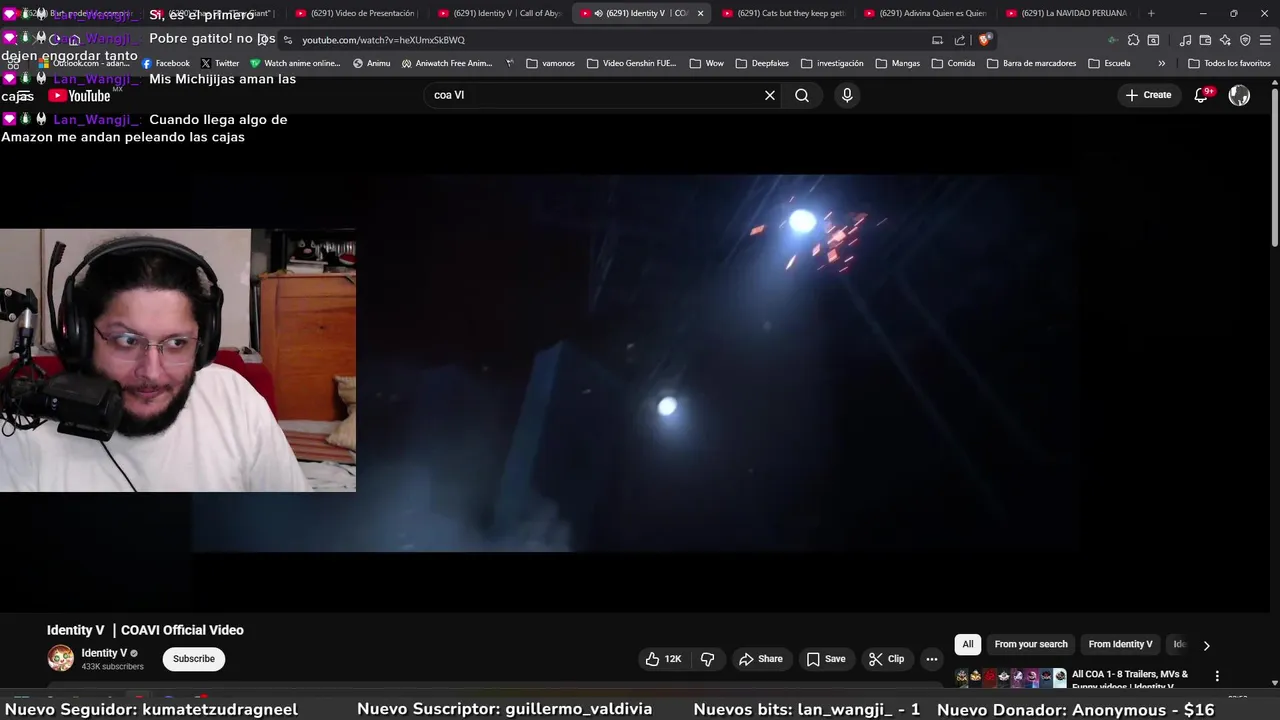Close the active Identity V COA tab

[x=700, y=13]
